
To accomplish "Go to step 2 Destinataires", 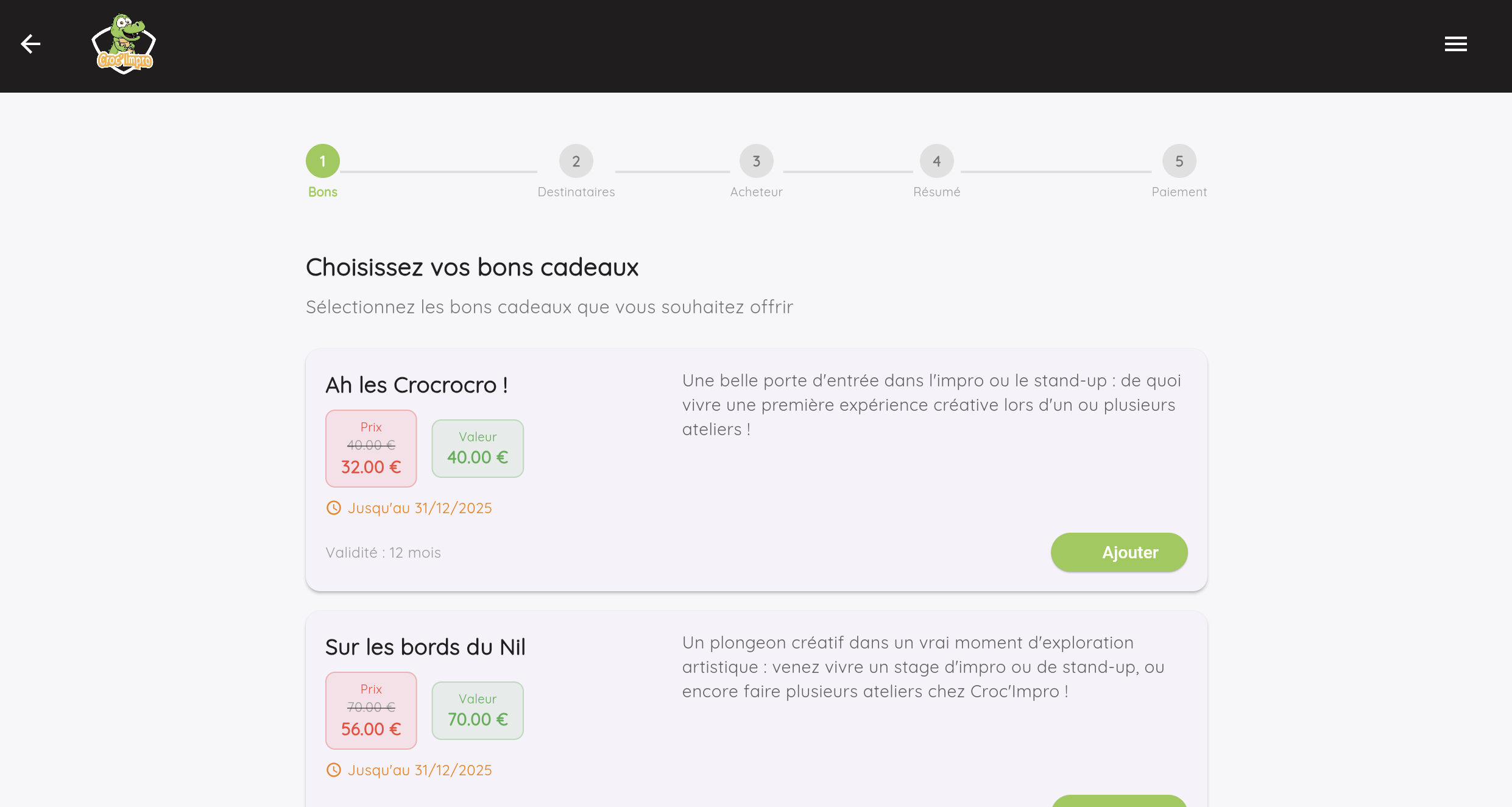I will pyautogui.click(x=576, y=161).
